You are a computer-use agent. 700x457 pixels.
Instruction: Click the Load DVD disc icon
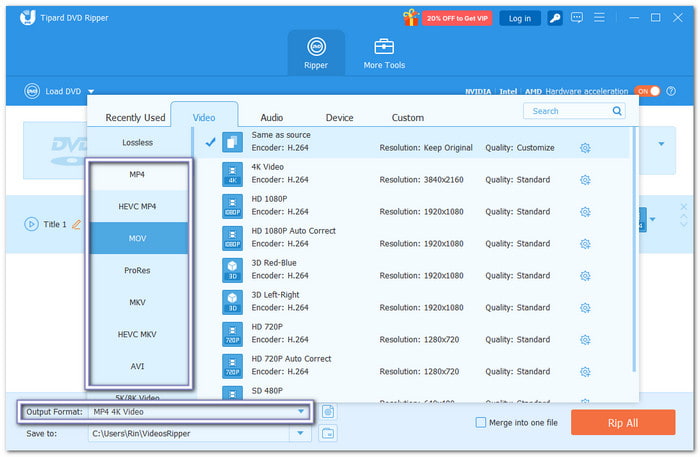(32, 91)
